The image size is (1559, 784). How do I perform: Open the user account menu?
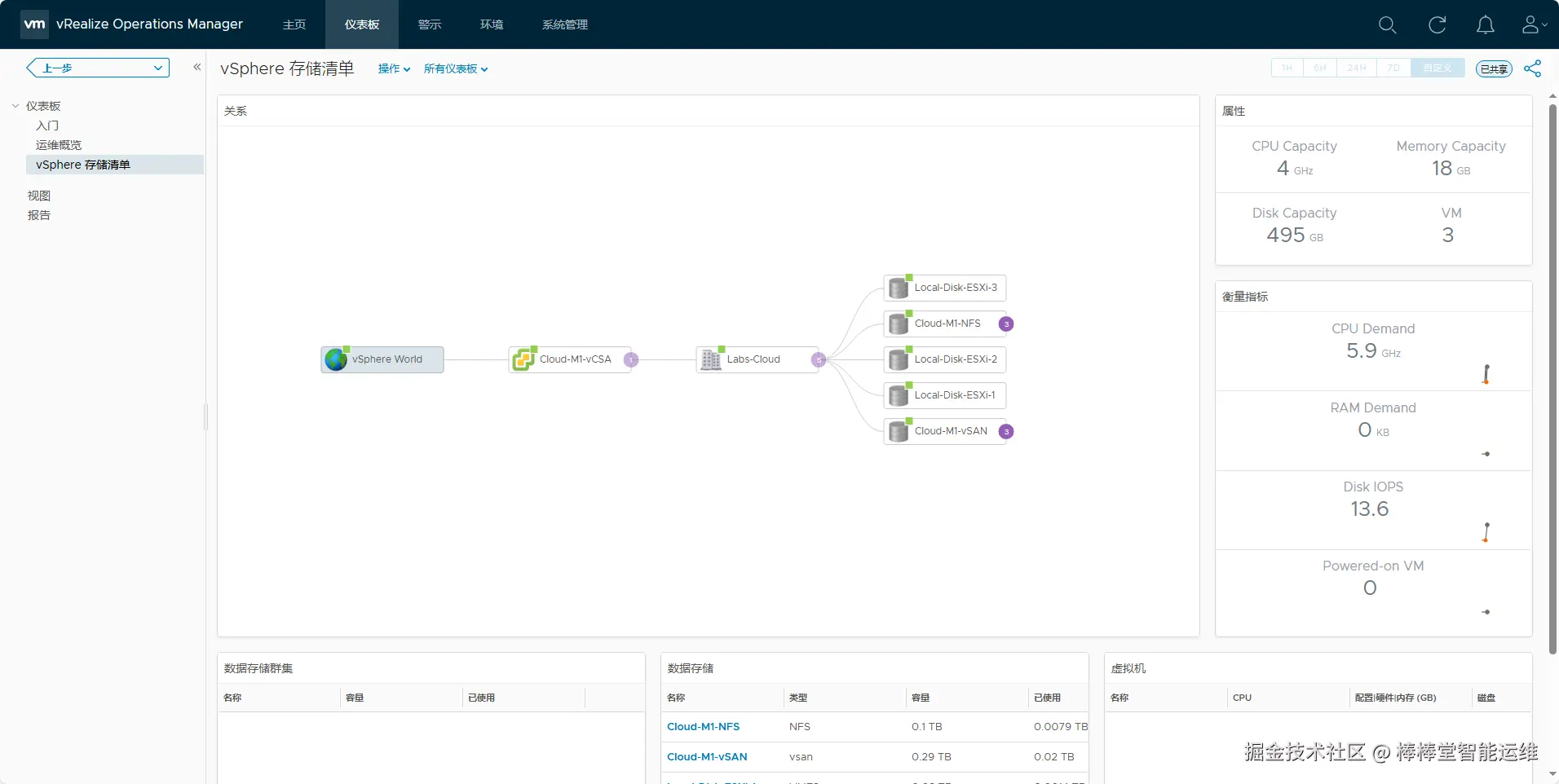(x=1535, y=25)
